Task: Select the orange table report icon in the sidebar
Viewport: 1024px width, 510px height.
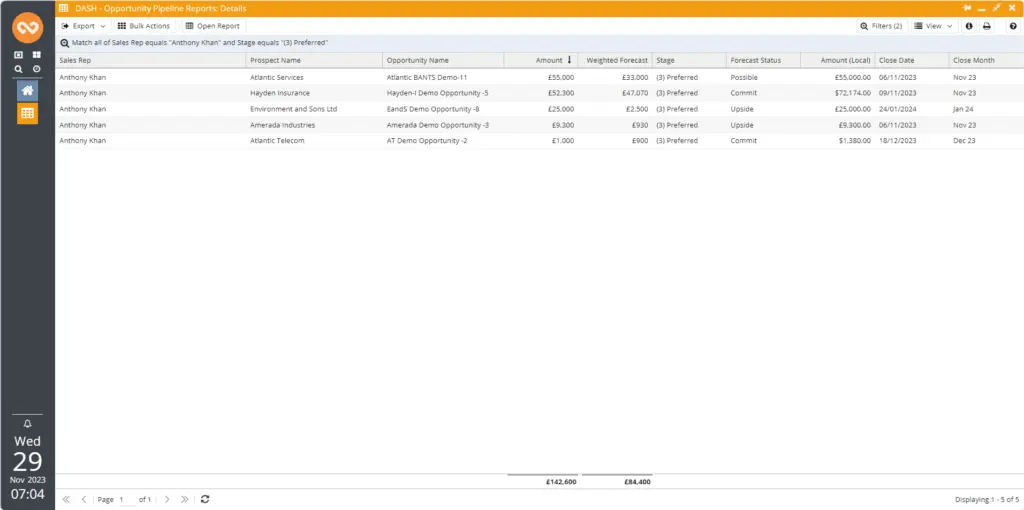Action: click(27, 113)
